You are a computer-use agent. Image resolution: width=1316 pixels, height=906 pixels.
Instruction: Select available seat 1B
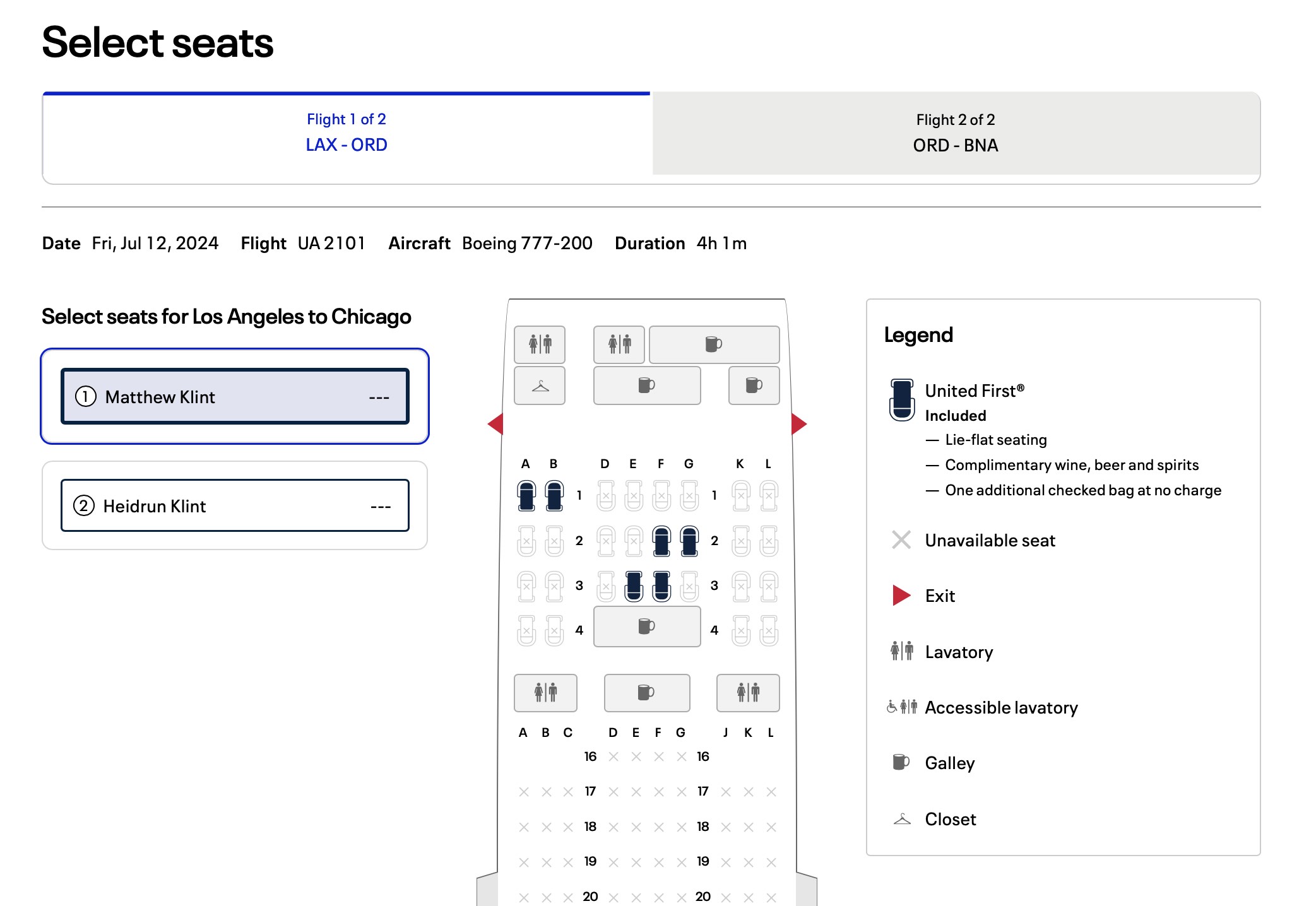pyautogui.click(x=554, y=495)
